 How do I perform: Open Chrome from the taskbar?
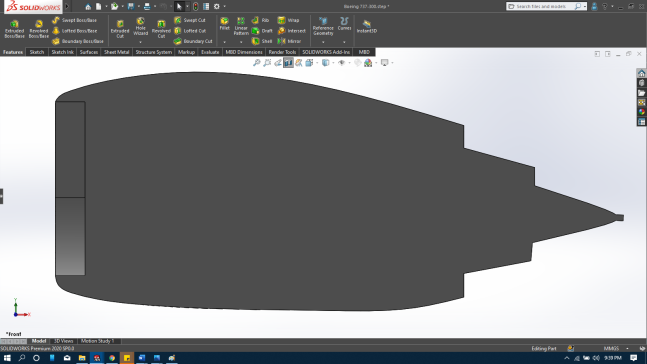[x=112, y=358]
